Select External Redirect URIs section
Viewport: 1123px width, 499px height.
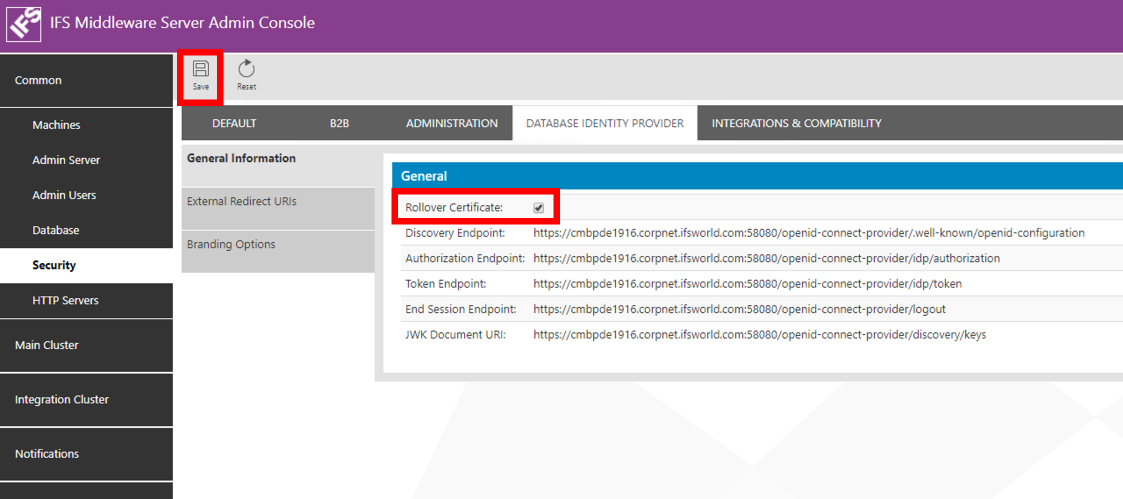241,202
